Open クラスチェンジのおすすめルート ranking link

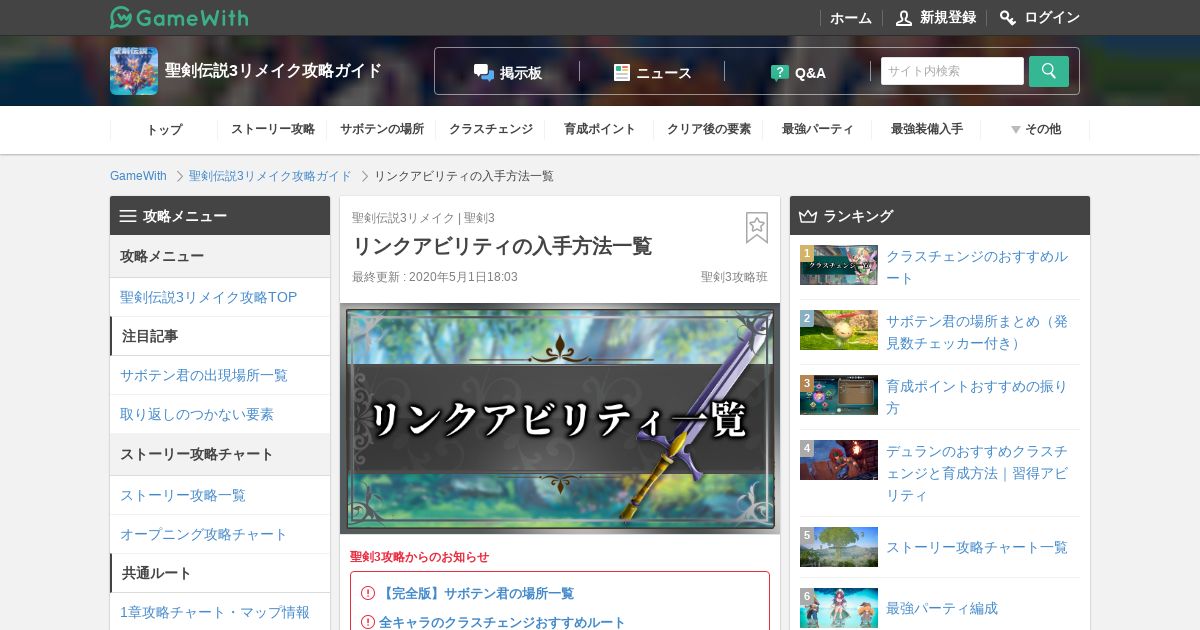pos(977,267)
